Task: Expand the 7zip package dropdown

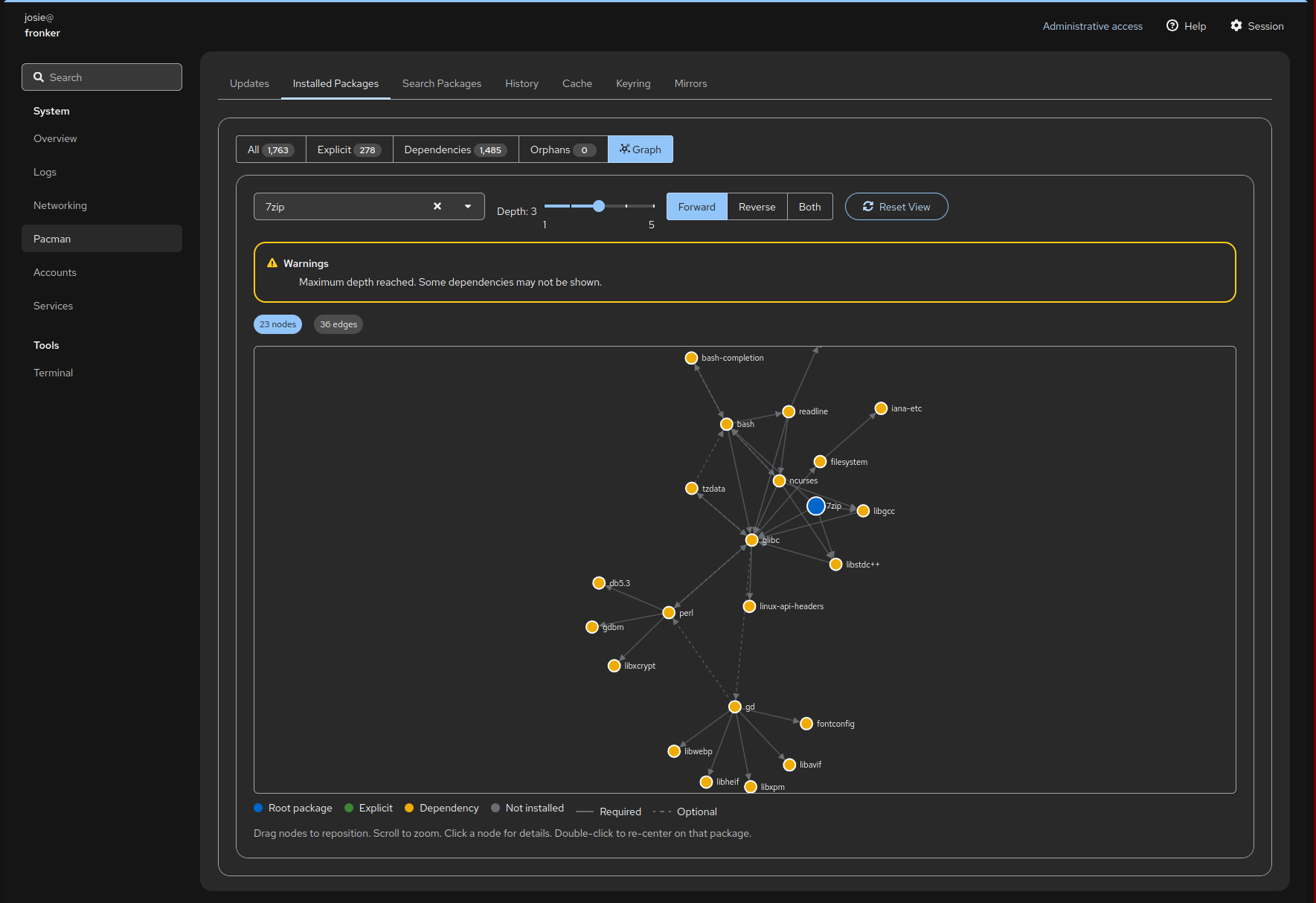Action: click(x=468, y=207)
